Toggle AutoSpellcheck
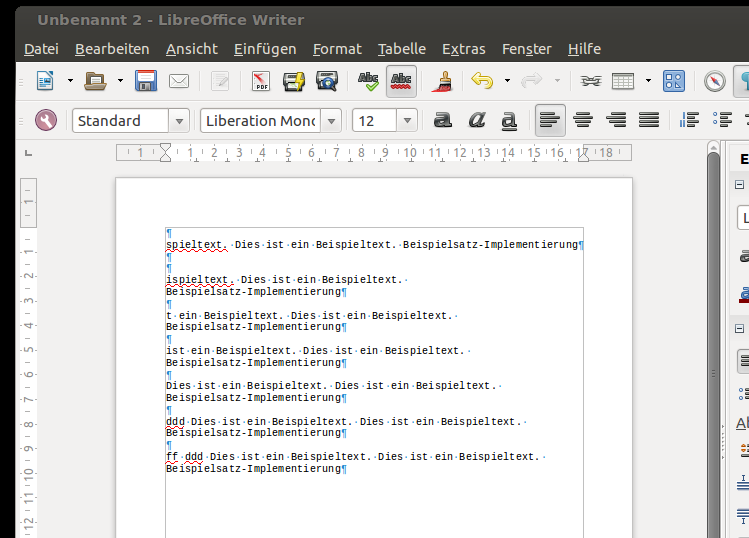 (x=401, y=81)
